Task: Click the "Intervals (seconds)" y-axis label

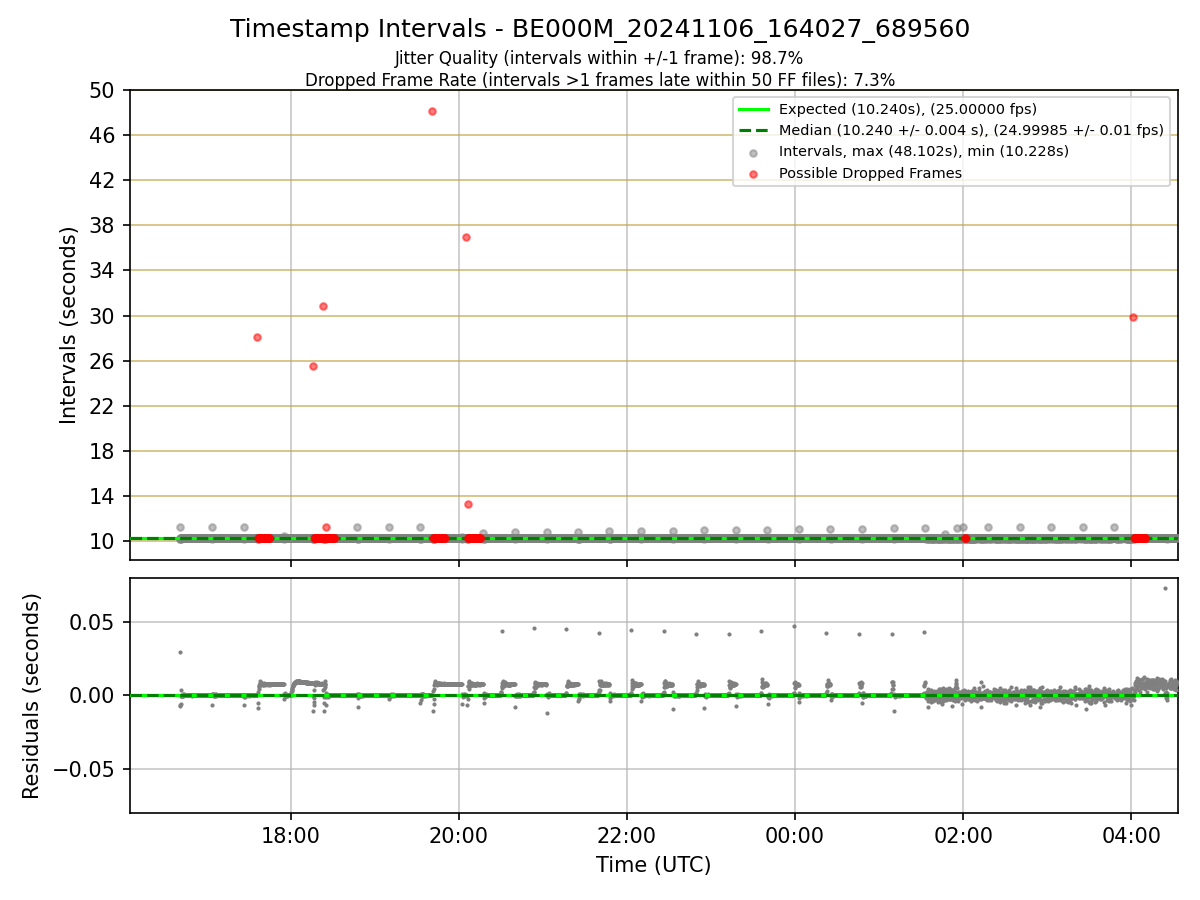Action: pyautogui.click(x=68, y=324)
